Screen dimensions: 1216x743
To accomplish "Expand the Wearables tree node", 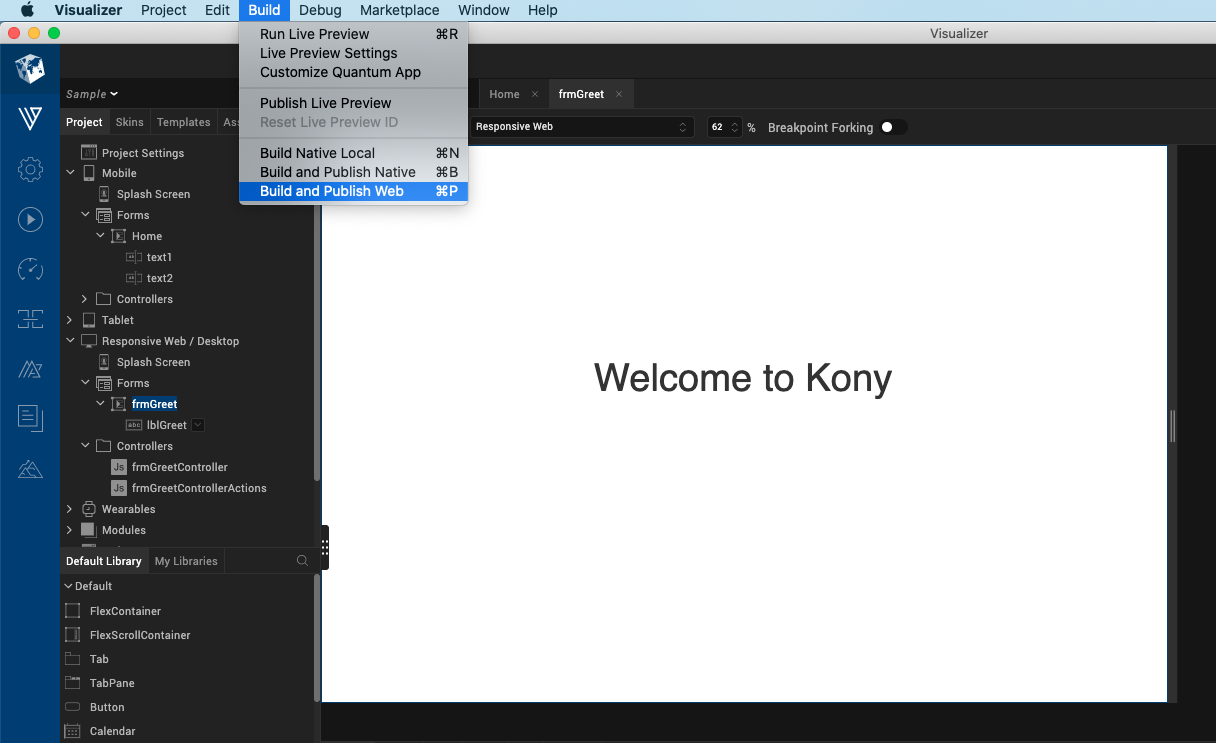I will (x=70, y=509).
